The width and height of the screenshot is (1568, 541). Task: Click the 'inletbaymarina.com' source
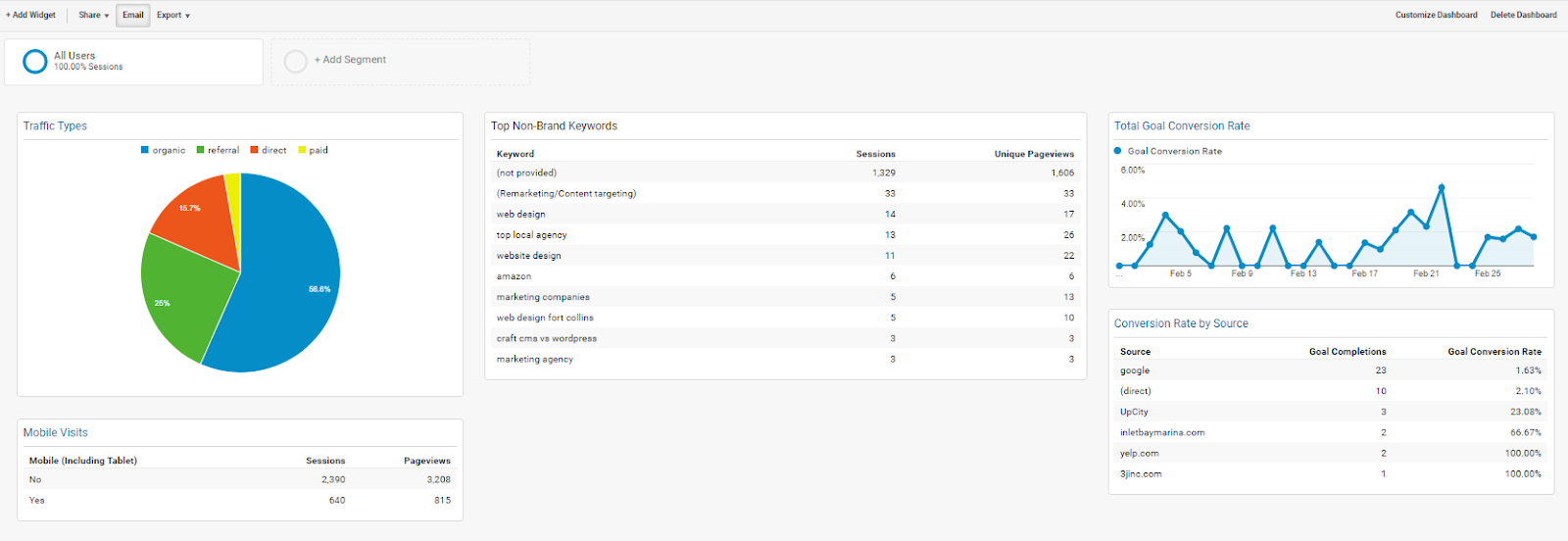[x=1162, y=432]
